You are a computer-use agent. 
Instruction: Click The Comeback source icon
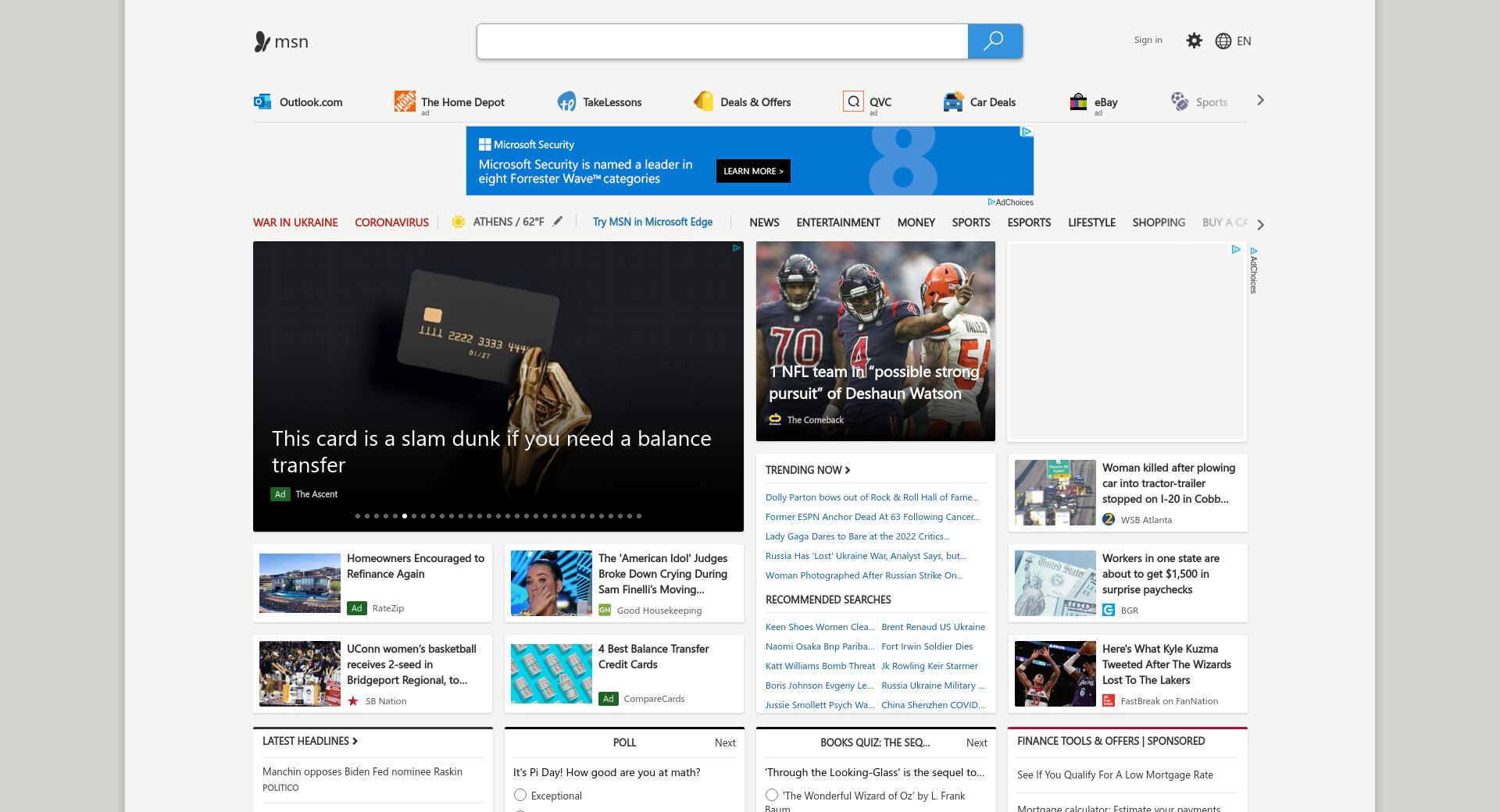point(775,419)
